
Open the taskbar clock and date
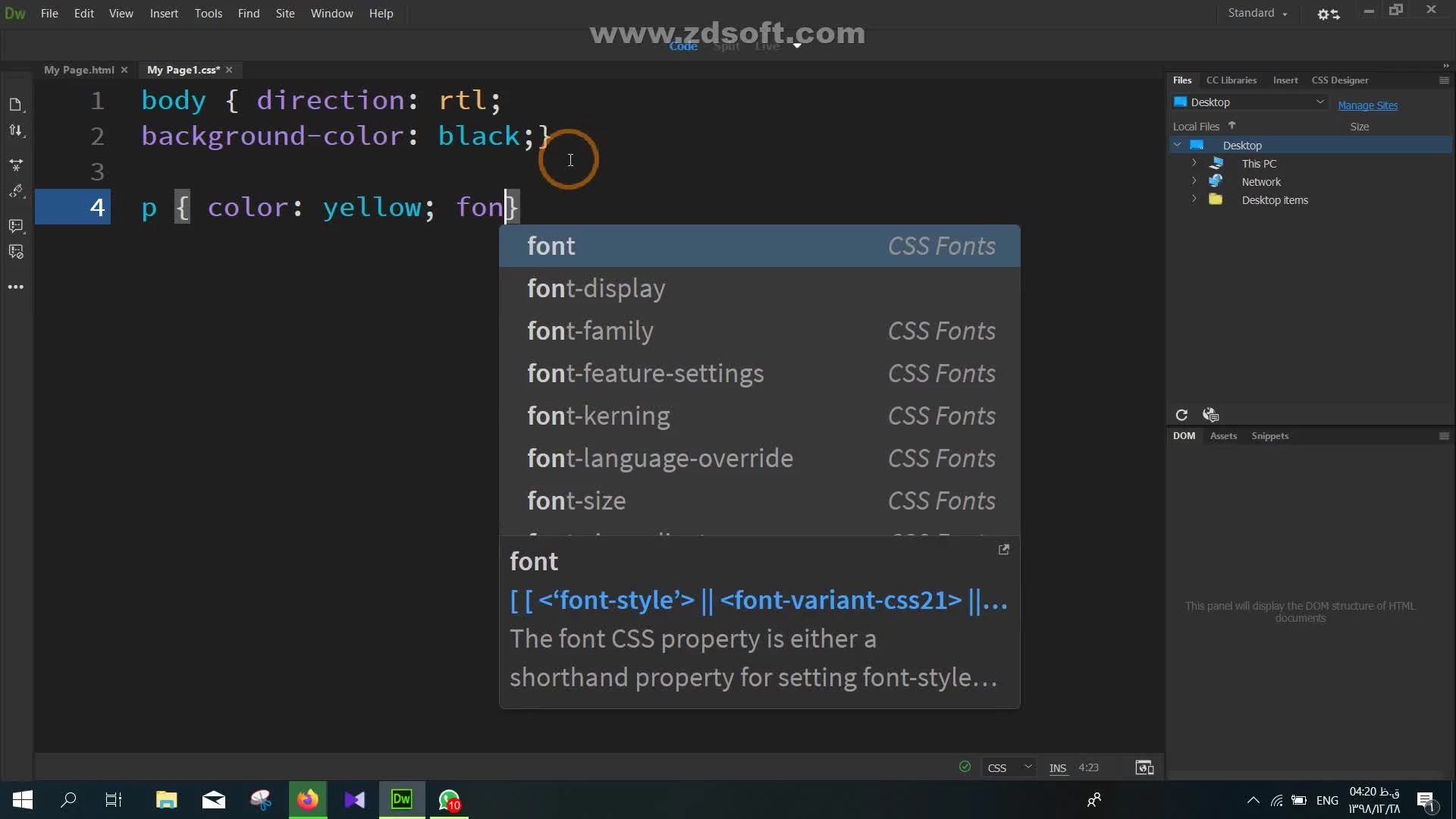[1374, 800]
